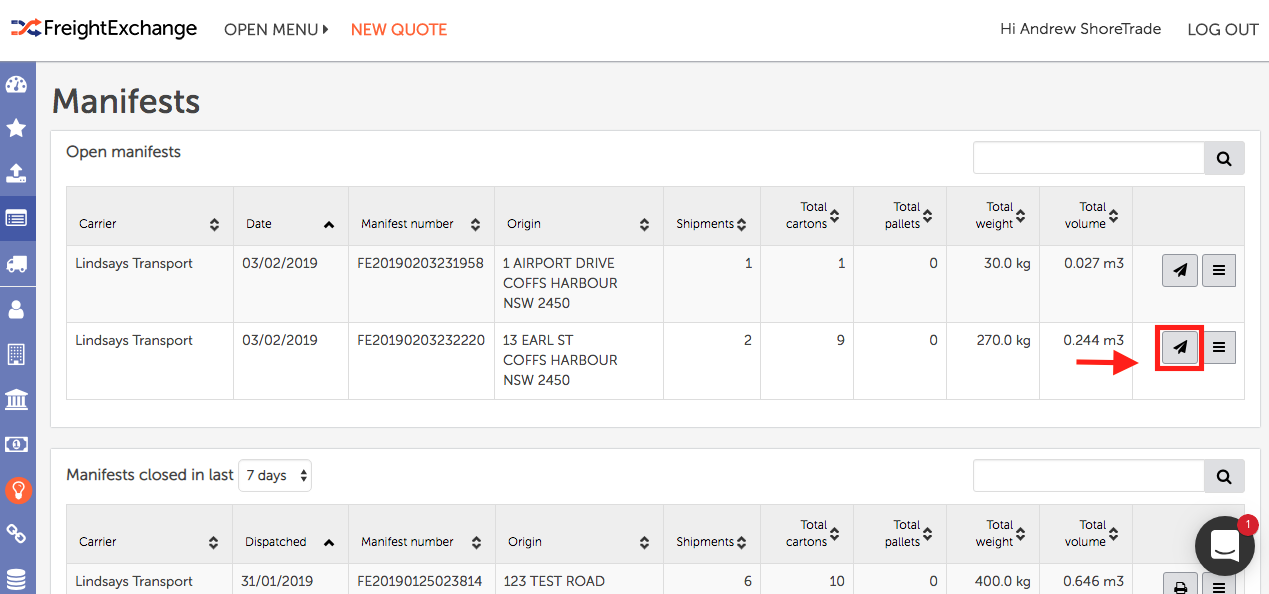Select the upload tray icon in sidebar
The width and height of the screenshot is (1269, 594).
click(16, 172)
